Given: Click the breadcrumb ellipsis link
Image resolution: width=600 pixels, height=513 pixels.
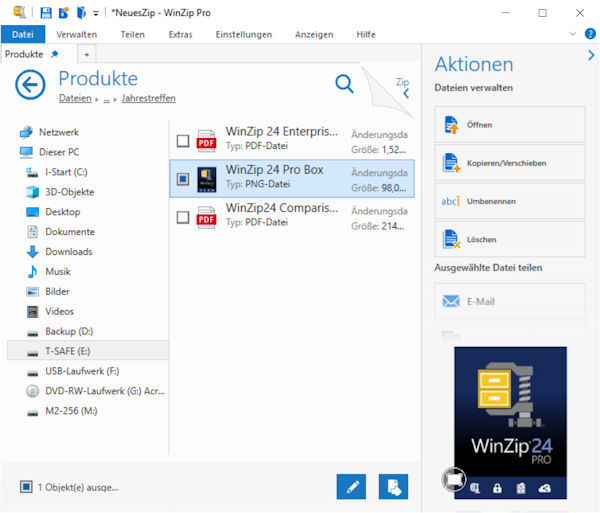Looking at the screenshot, I should click(106, 99).
